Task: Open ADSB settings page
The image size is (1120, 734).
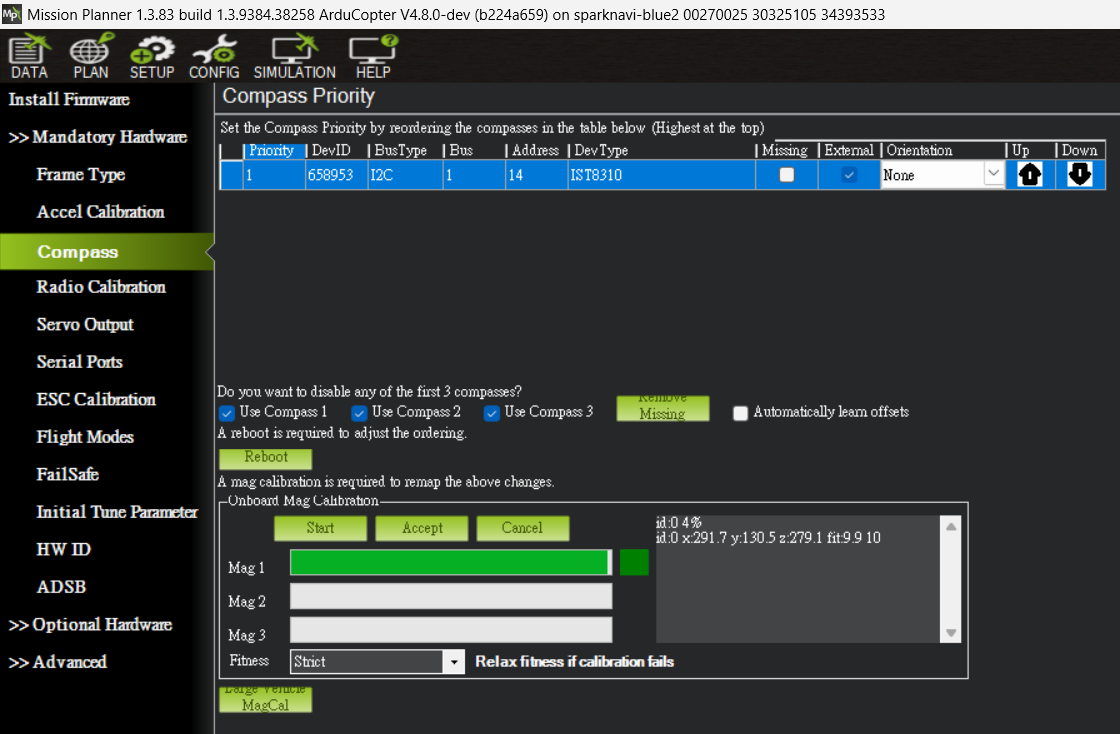Action: (61, 587)
